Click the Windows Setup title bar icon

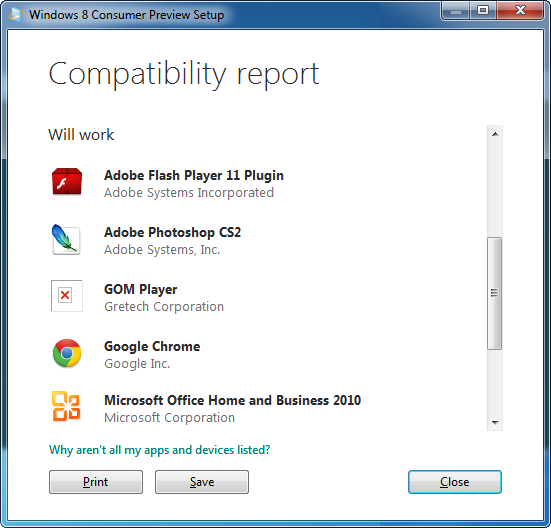tap(15, 14)
